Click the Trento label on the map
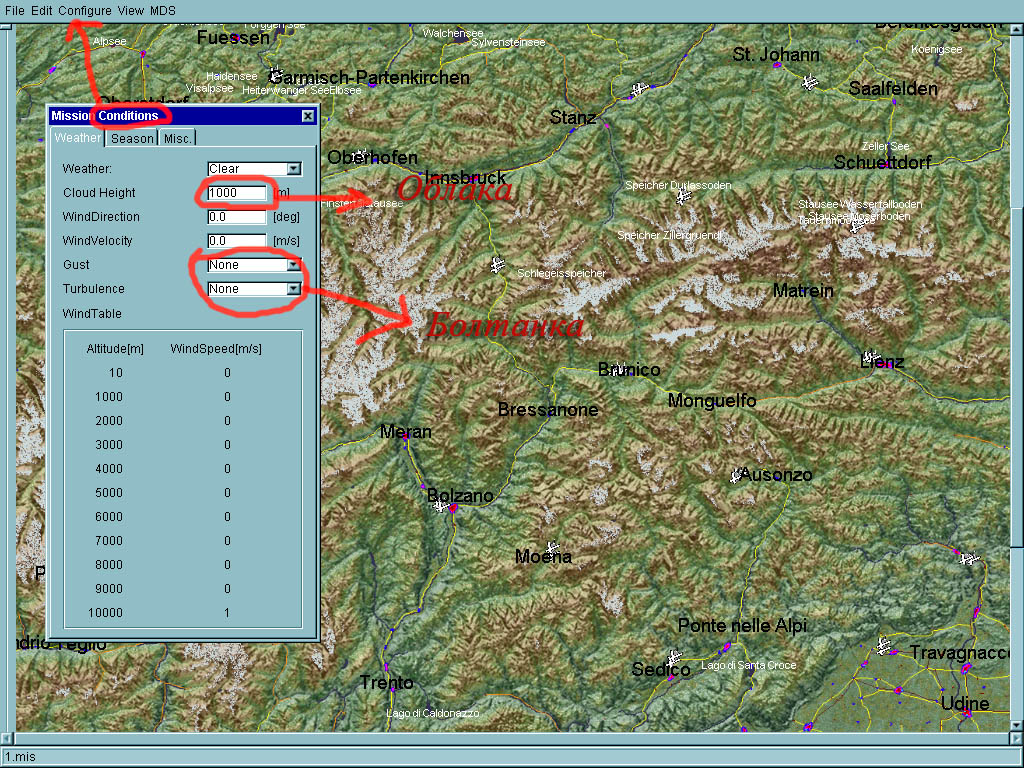Image resolution: width=1024 pixels, height=768 pixels. point(387,682)
